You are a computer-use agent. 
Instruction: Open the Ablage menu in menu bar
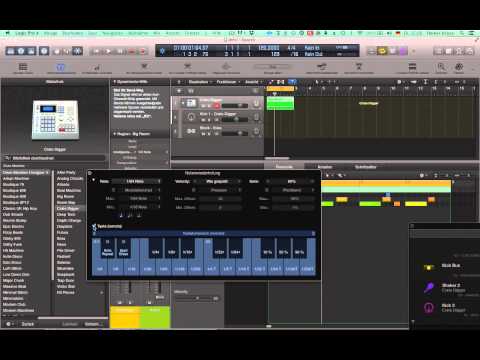tap(51, 33)
